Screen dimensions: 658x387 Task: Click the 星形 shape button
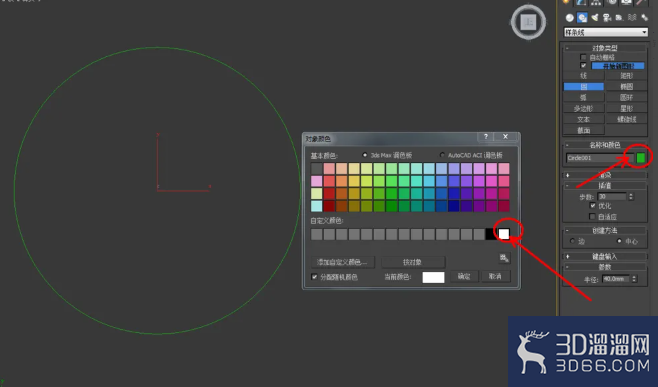[x=627, y=108]
